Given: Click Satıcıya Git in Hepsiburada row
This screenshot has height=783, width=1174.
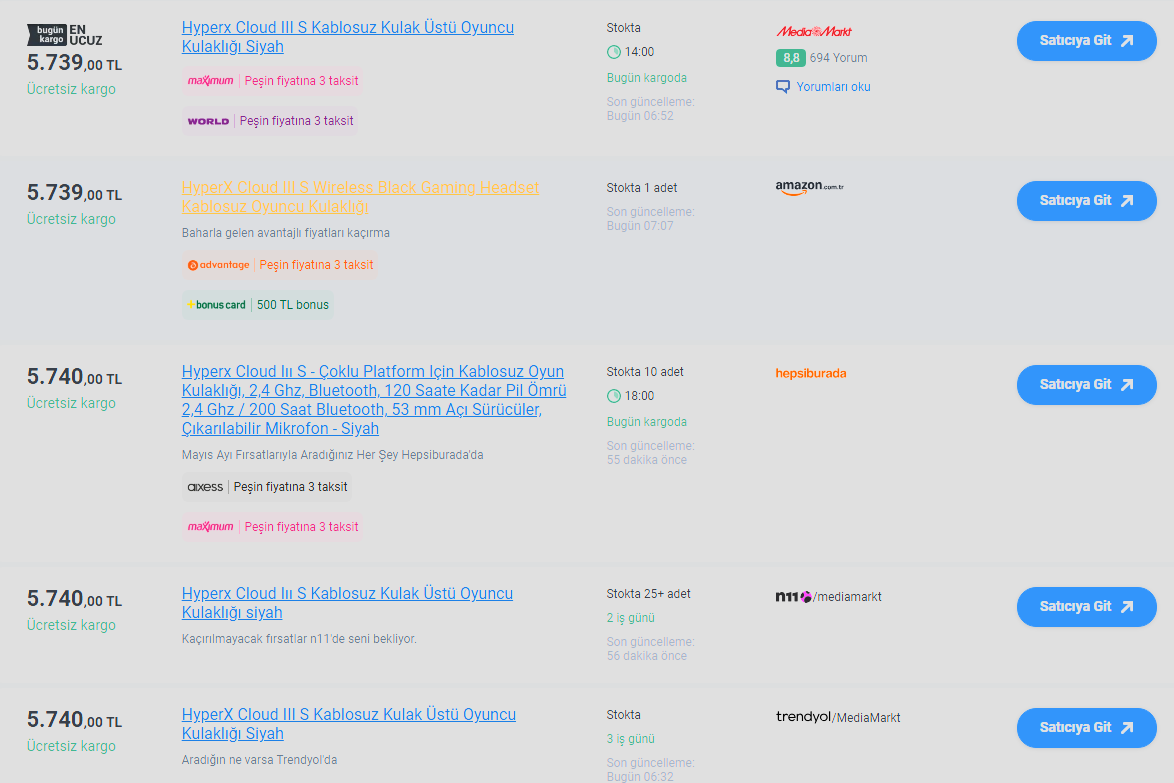Looking at the screenshot, I should tap(1086, 385).
